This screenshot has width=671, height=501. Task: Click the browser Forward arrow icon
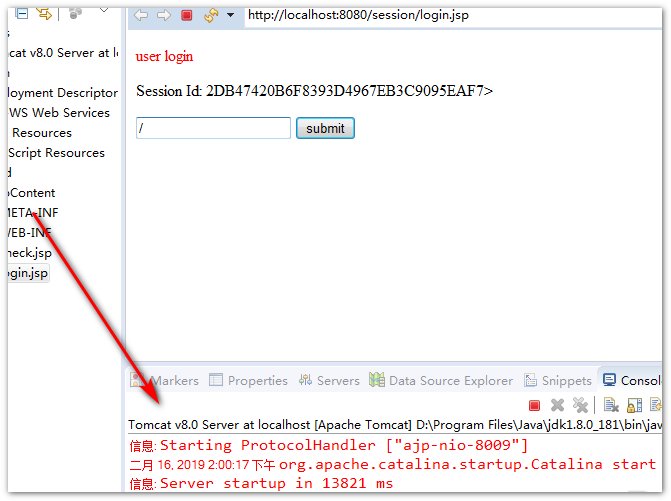pos(162,15)
